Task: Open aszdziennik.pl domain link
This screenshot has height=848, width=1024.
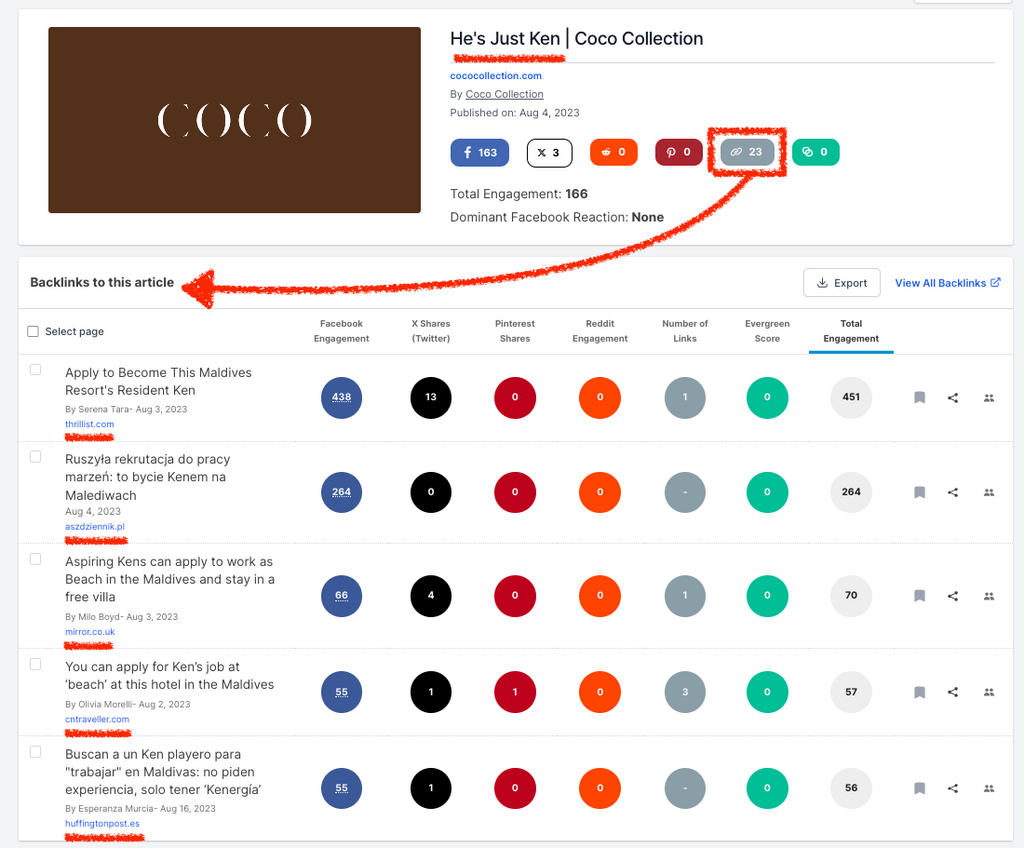Action: coord(95,527)
